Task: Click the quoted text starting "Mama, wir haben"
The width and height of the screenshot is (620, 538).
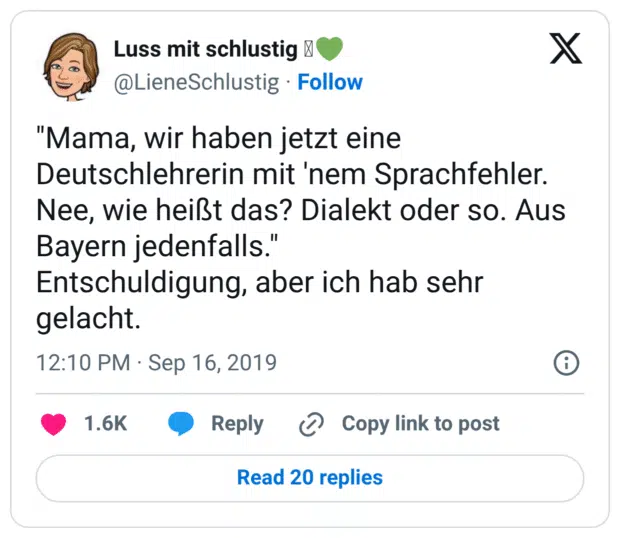Action: [218, 137]
